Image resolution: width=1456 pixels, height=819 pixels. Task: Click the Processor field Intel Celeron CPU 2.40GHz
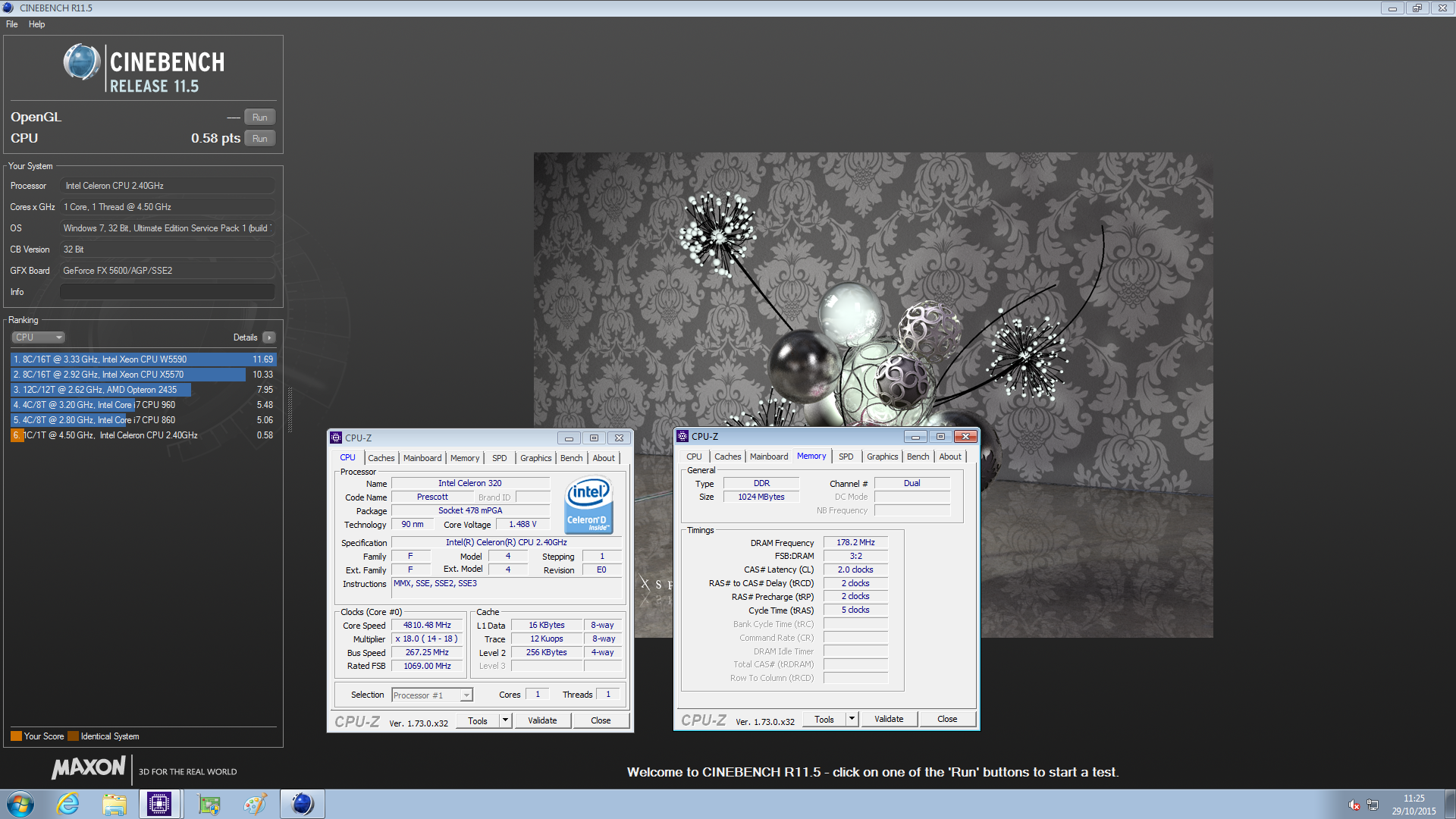168,186
